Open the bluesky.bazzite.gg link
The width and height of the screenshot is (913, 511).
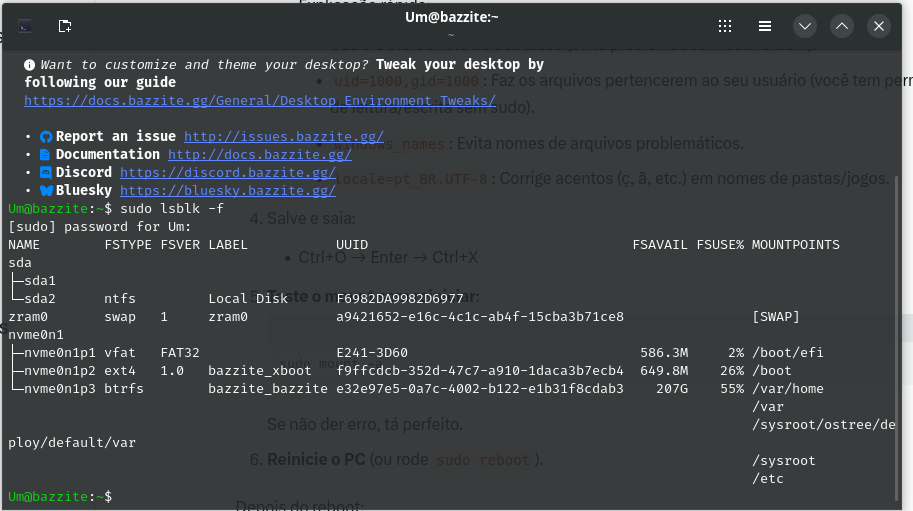(x=227, y=190)
